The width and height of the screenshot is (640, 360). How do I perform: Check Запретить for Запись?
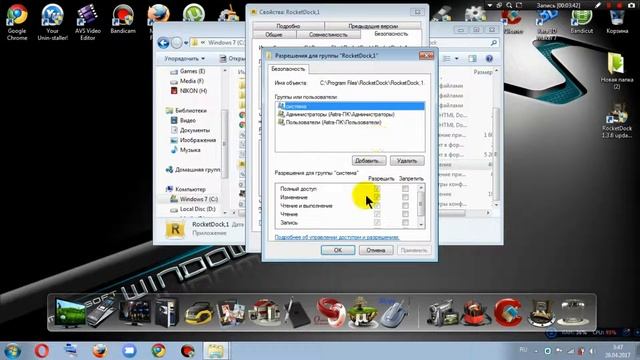coord(405,222)
